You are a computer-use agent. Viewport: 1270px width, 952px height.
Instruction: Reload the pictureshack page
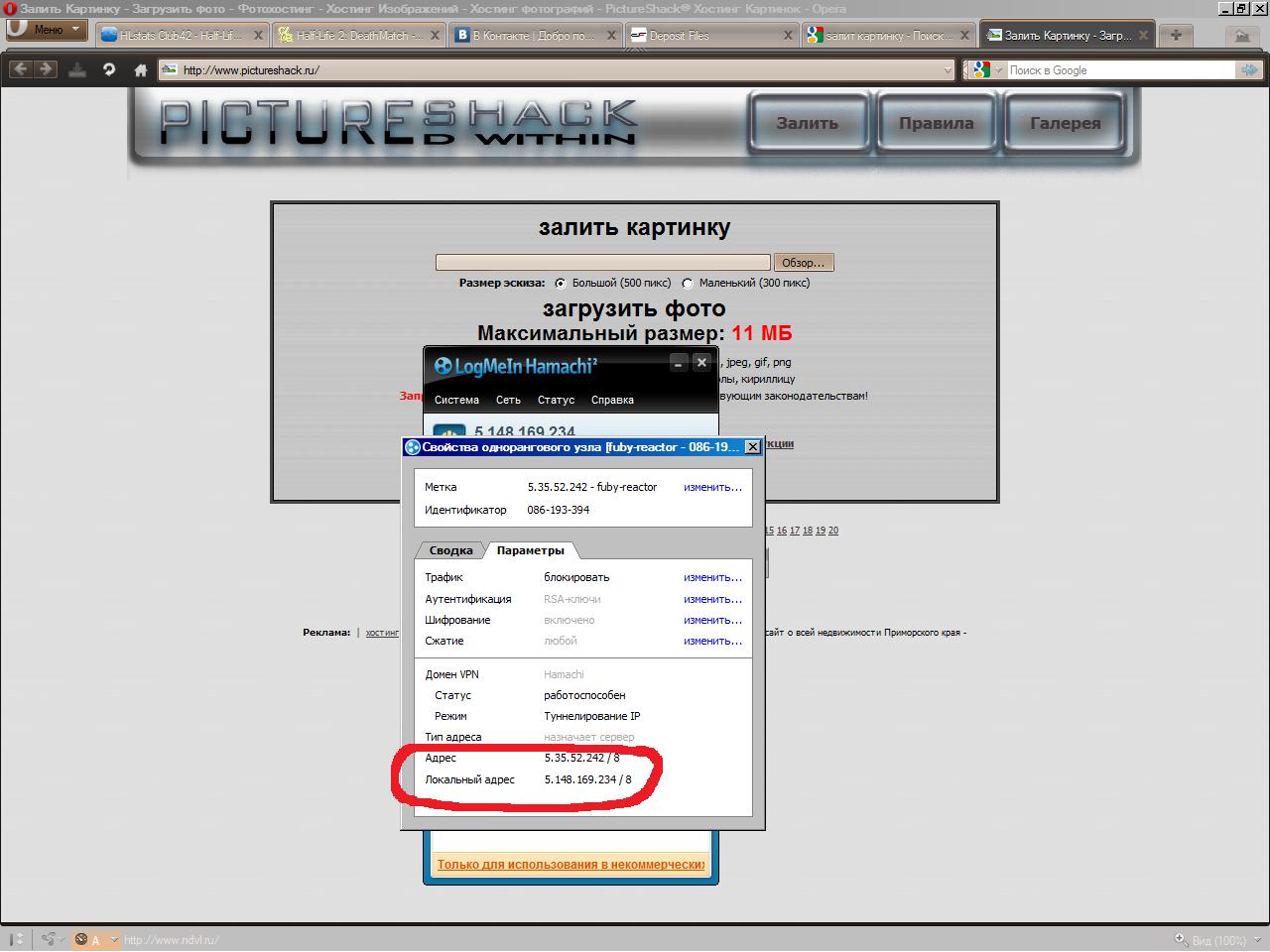tap(109, 69)
